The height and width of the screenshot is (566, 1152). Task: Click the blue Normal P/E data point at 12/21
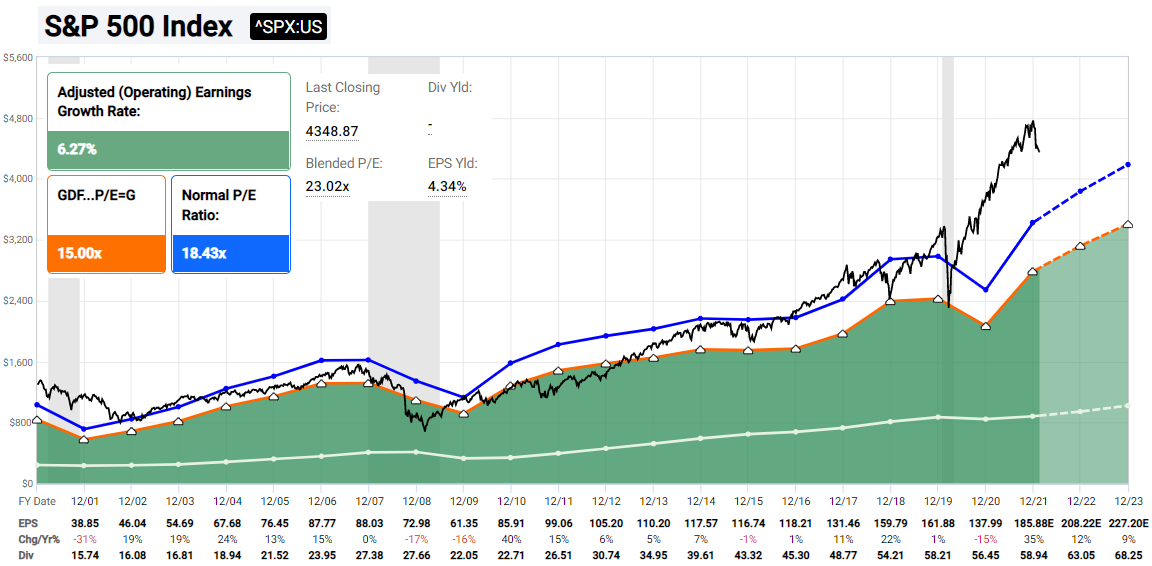1033,222
